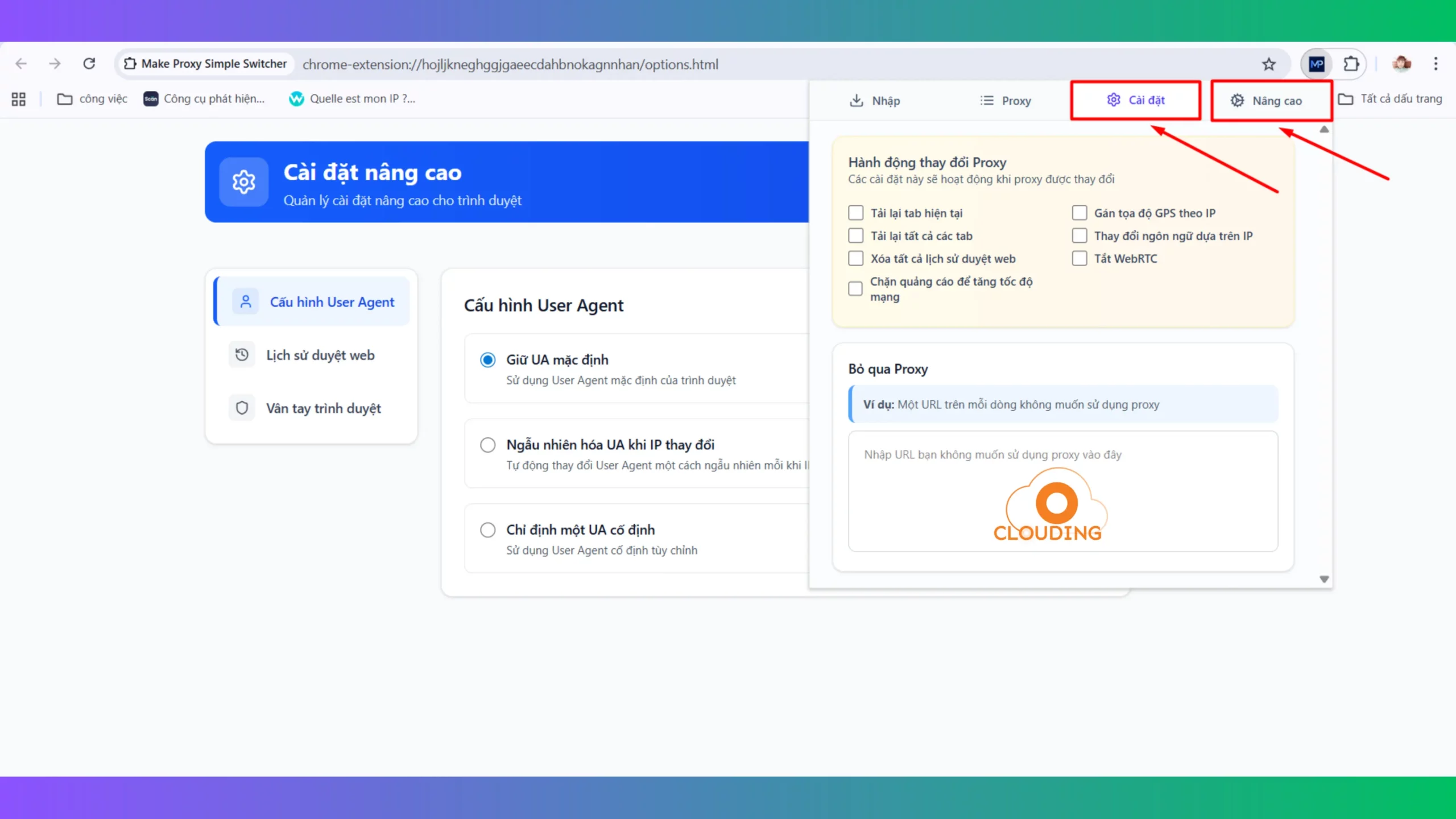Open the Chrome extensions puzzle icon
1456x819 pixels.
coord(1352,64)
